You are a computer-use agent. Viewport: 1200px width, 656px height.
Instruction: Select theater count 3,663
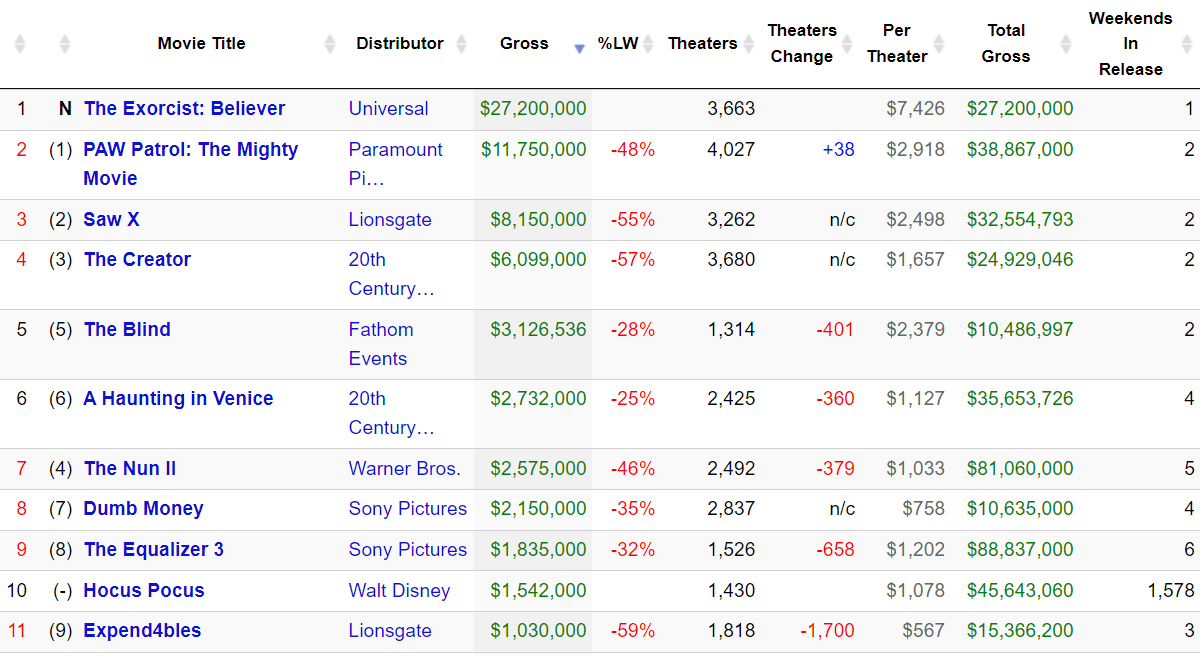(731, 109)
